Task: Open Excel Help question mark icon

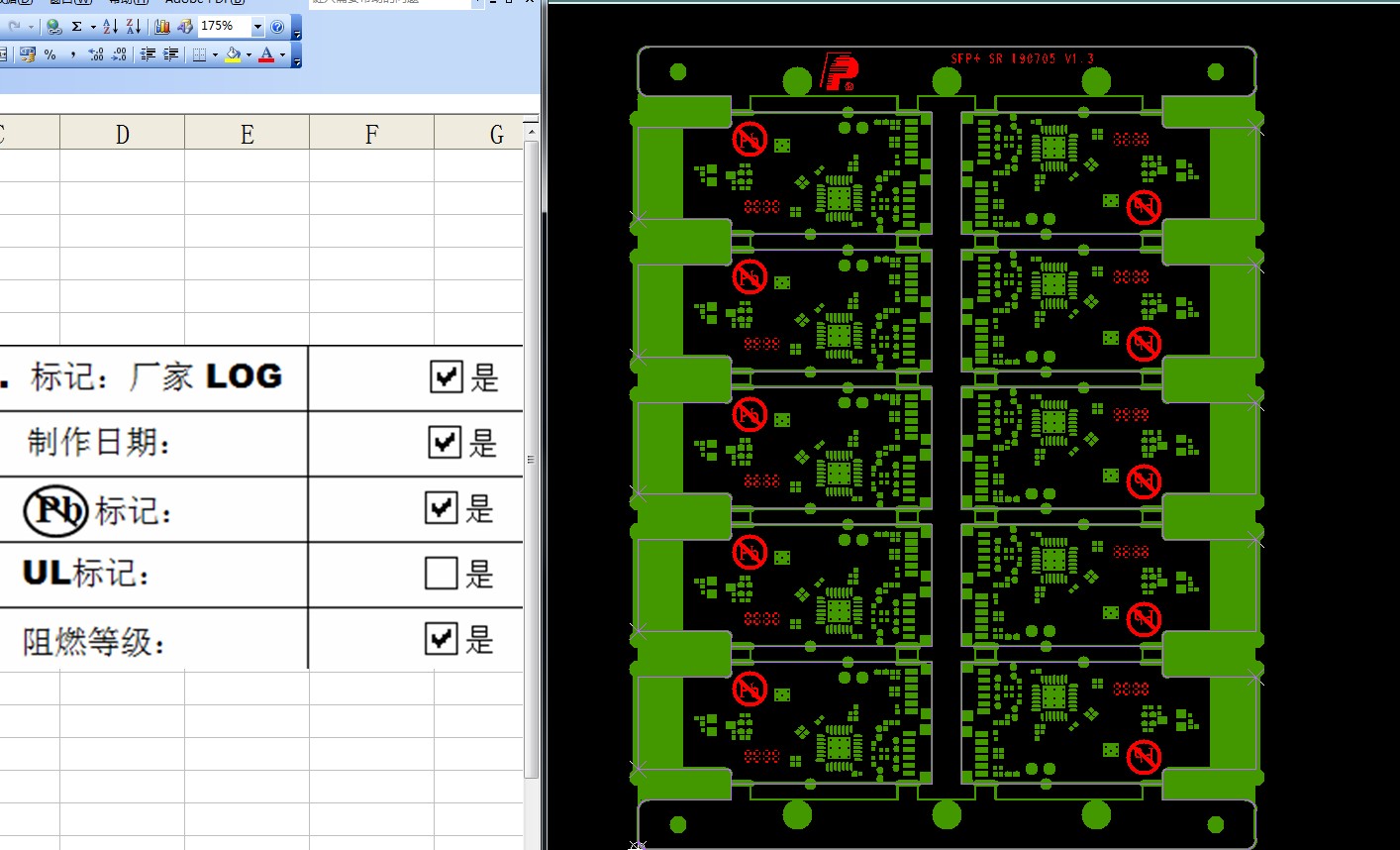Action: click(277, 27)
